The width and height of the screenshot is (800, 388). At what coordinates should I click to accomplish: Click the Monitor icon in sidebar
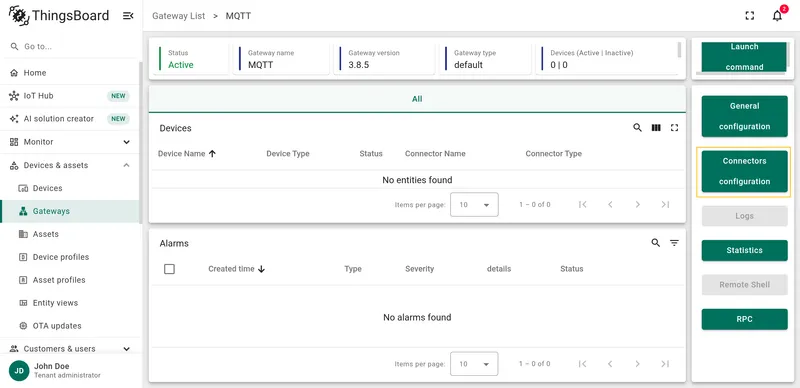14,142
